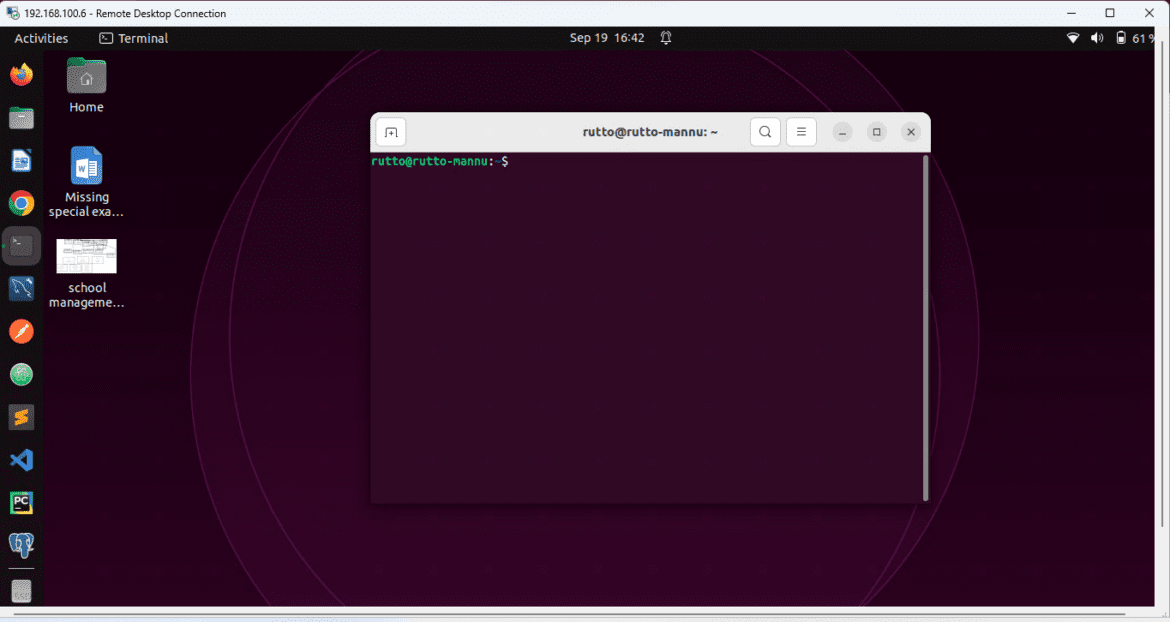This screenshot has width=1170, height=622.
Task: Open MySQL Workbench from the dock
Action: click(21, 288)
